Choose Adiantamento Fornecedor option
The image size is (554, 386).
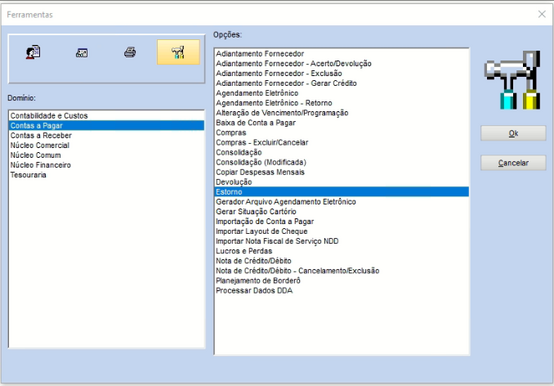pyautogui.click(x=342, y=54)
